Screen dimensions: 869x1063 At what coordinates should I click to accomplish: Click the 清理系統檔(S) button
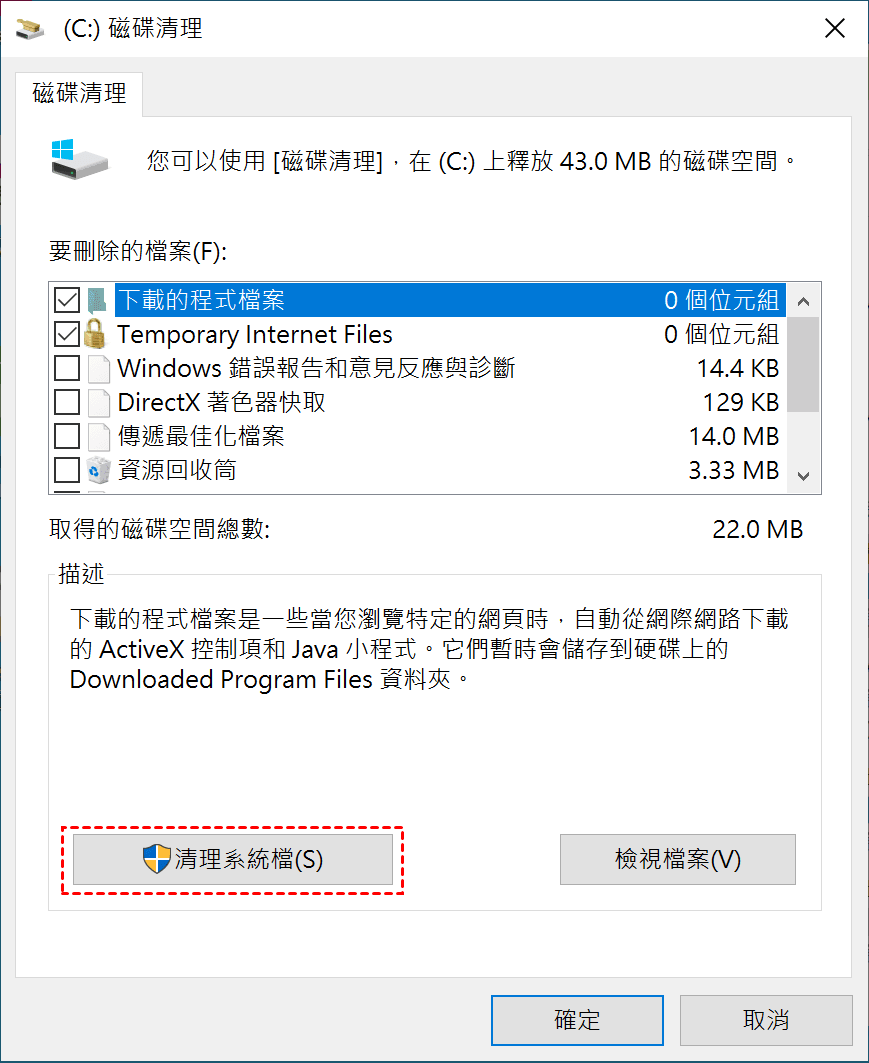233,860
